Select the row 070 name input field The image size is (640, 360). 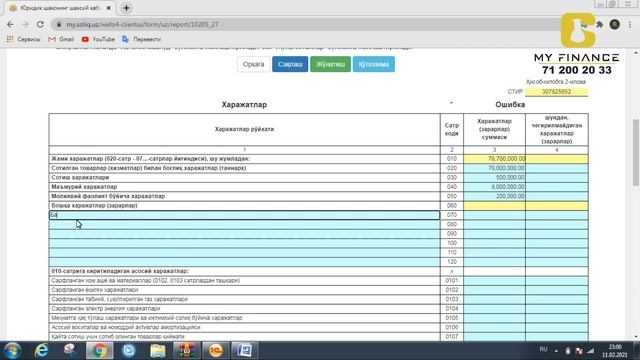point(244,215)
